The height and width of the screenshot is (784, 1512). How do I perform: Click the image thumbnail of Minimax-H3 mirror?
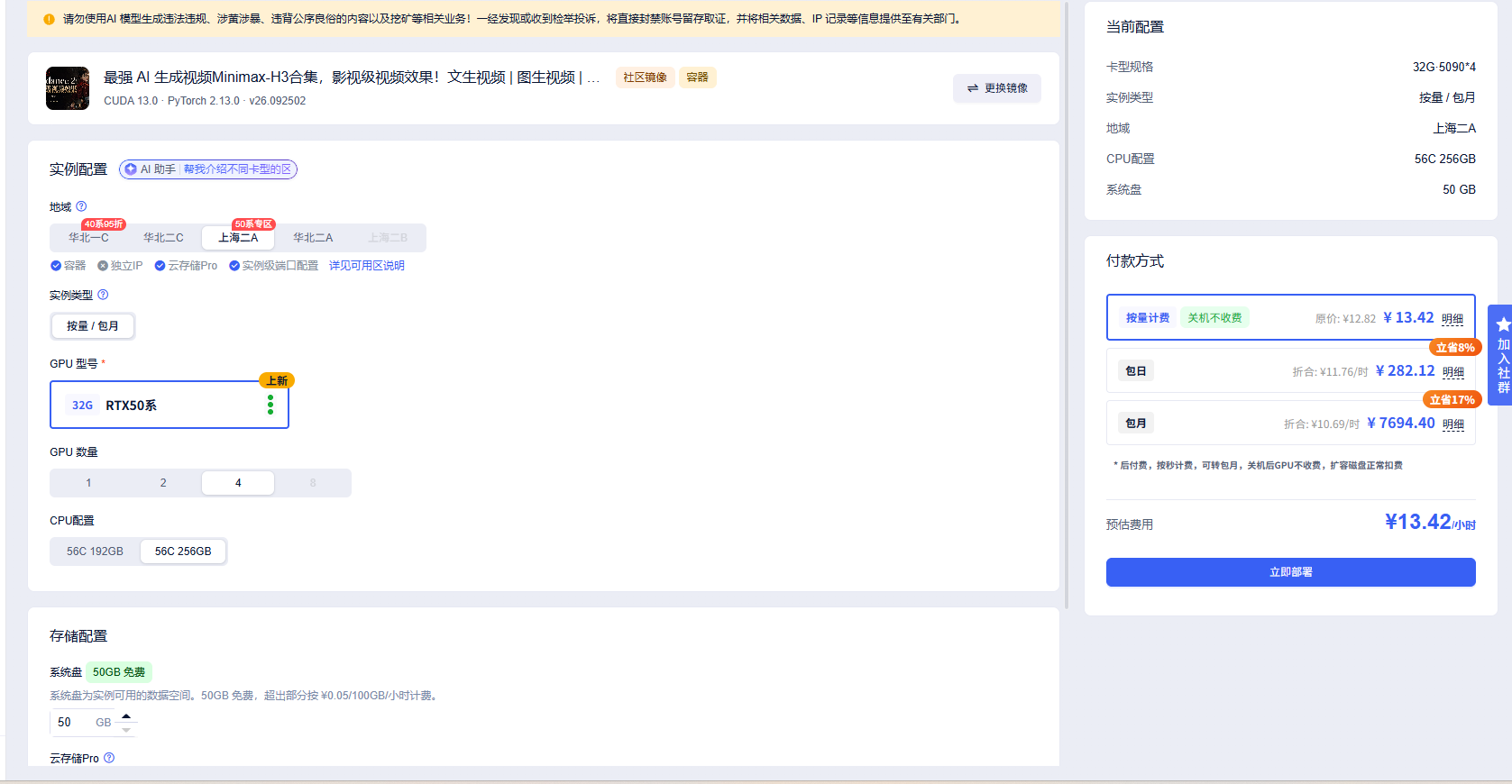pyautogui.click(x=68, y=88)
